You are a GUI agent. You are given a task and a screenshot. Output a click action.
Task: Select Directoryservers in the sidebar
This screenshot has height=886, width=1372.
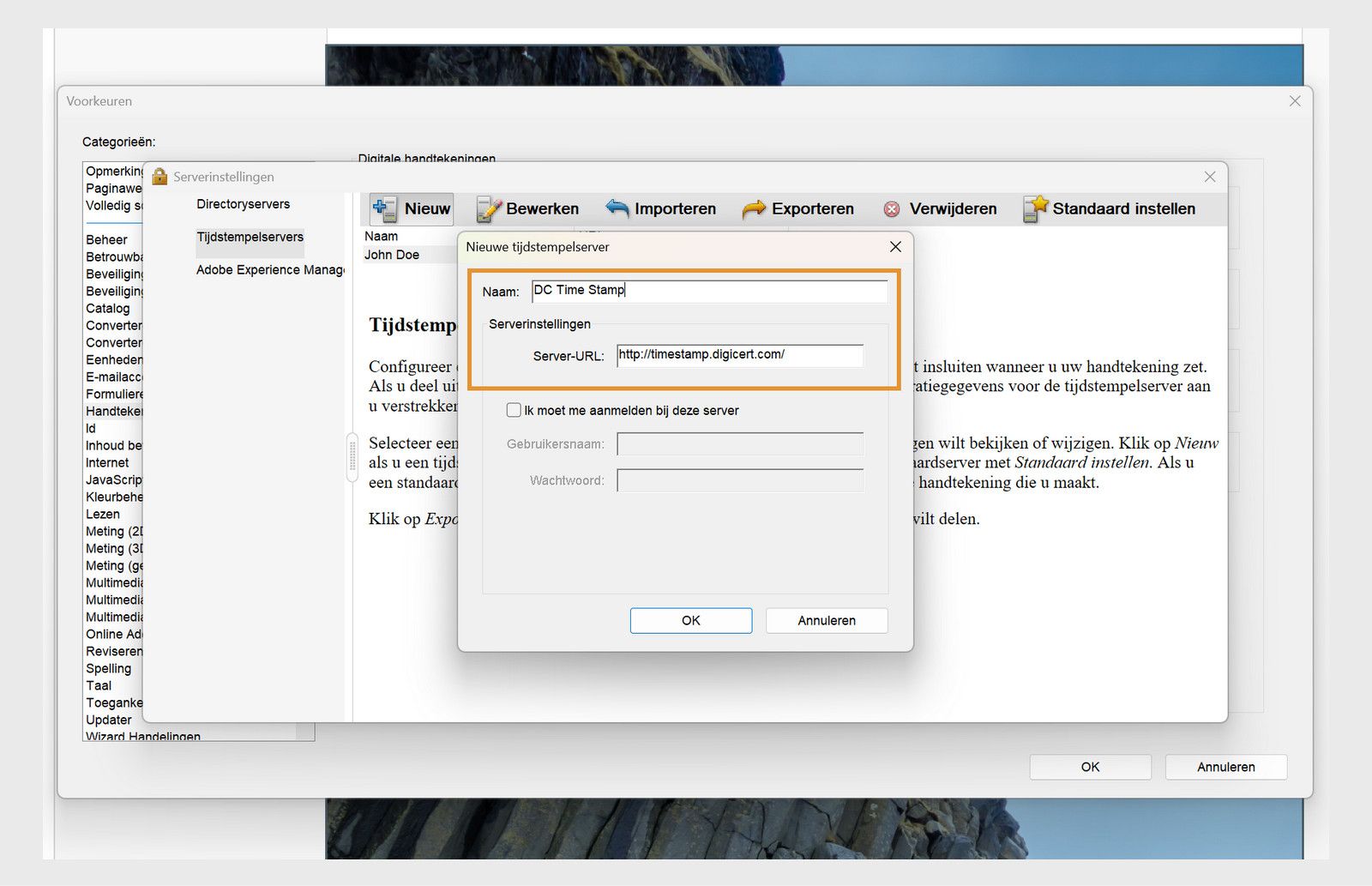click(243, 204)
